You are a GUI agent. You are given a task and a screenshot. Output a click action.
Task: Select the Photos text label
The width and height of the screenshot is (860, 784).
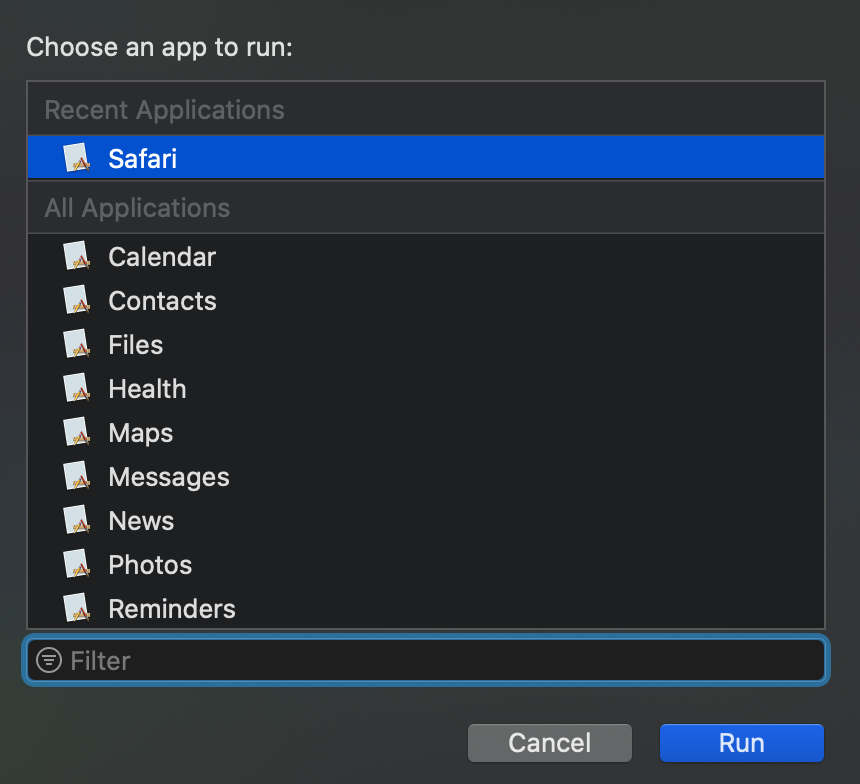point(150,565)
